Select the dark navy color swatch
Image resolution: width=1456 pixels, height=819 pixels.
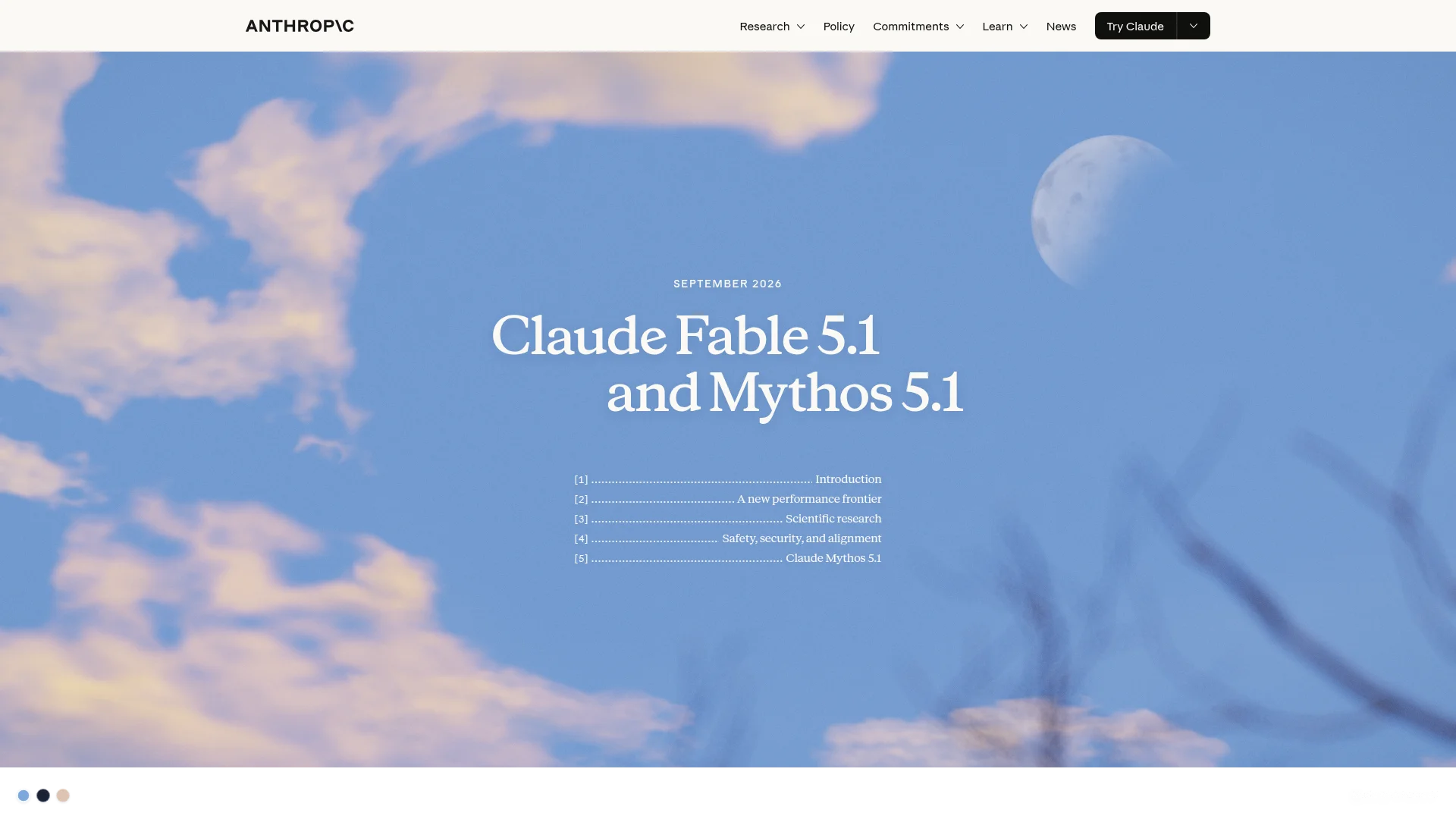click(43, 795)
